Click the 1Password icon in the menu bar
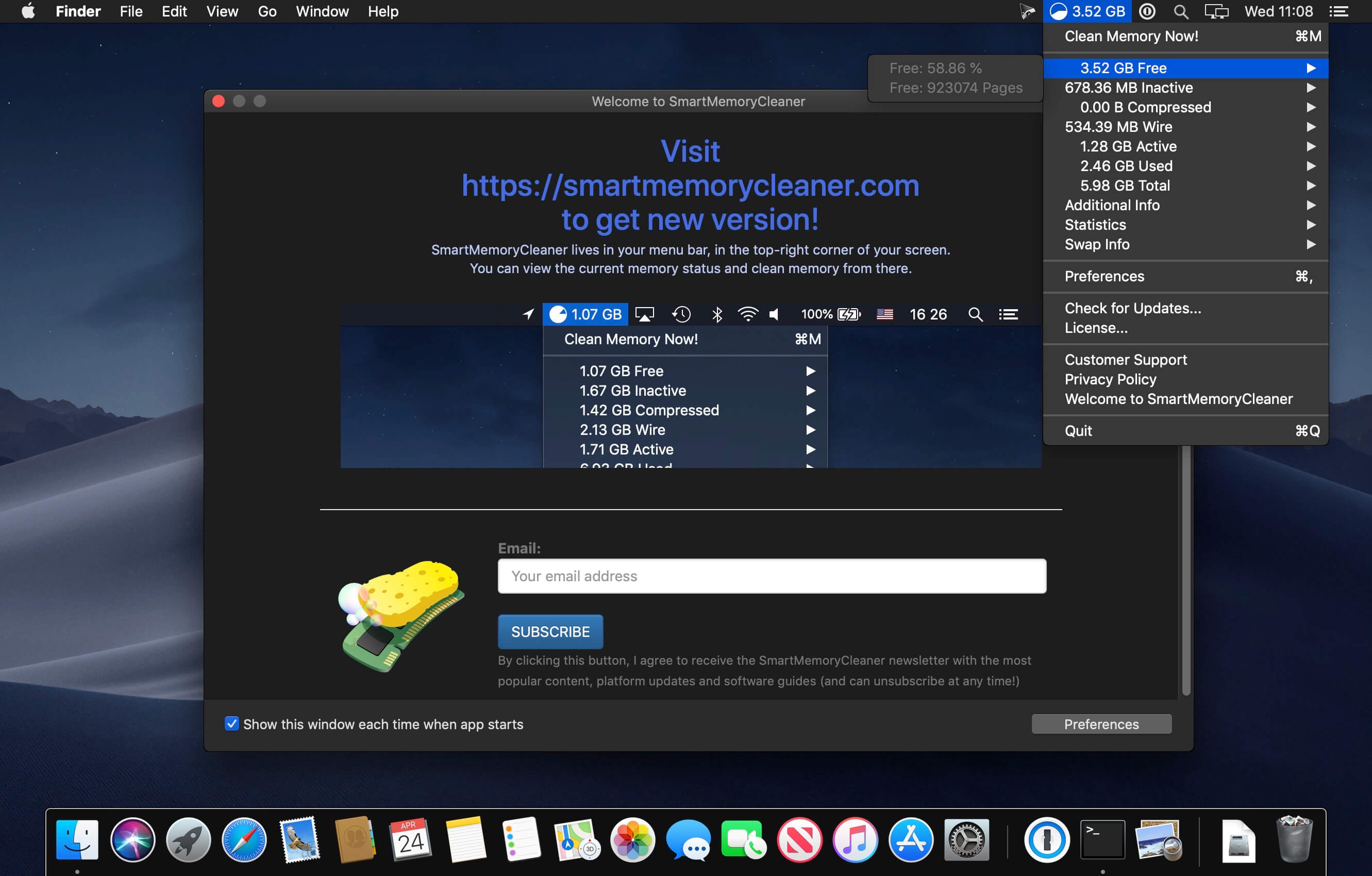The image size is (1372, 876). (x=1147, y=11)
